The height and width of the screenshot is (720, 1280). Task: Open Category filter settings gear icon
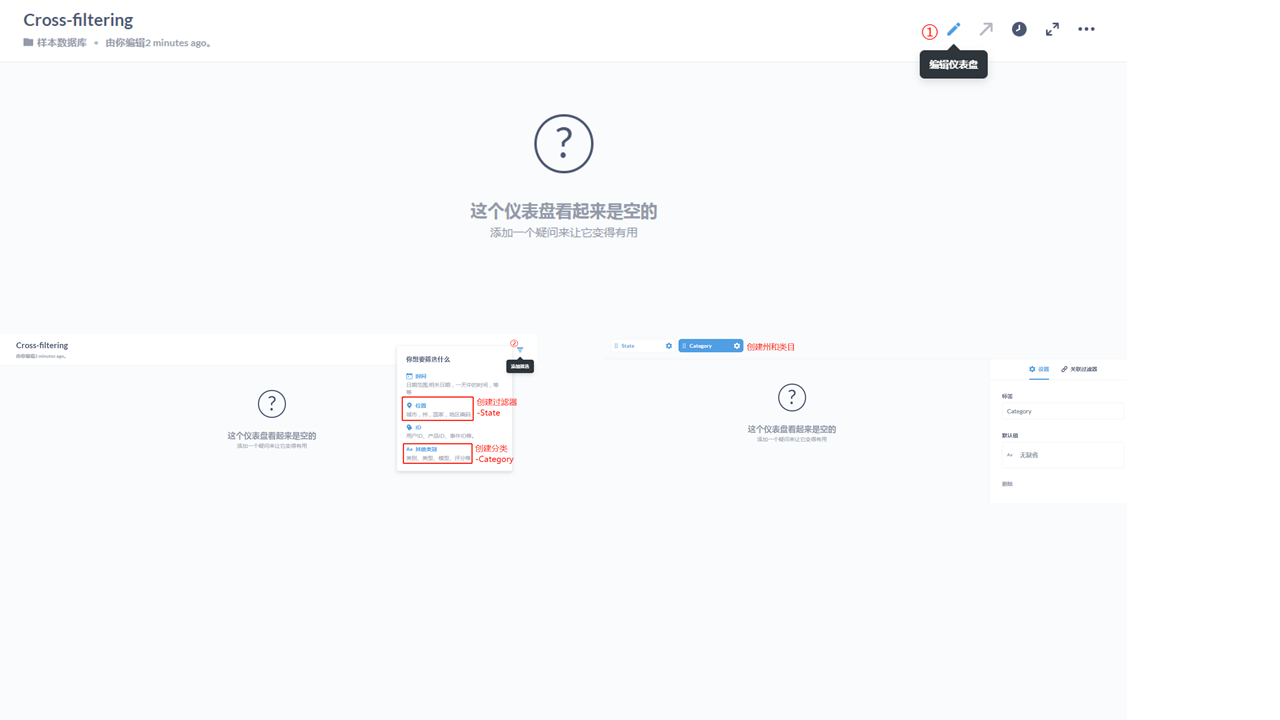[736, 345]
